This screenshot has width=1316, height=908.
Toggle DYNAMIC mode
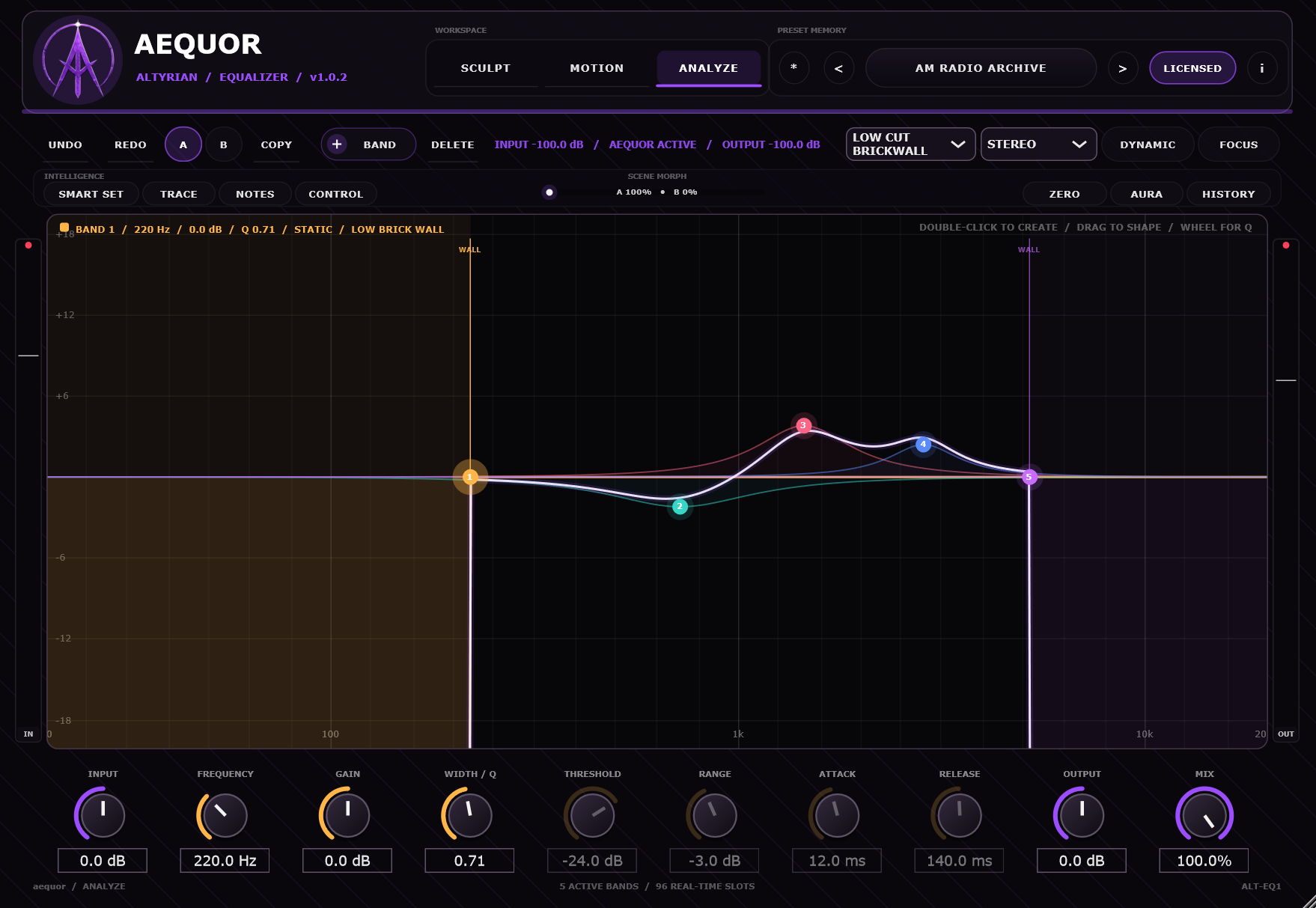click(x=1148, y=144)
